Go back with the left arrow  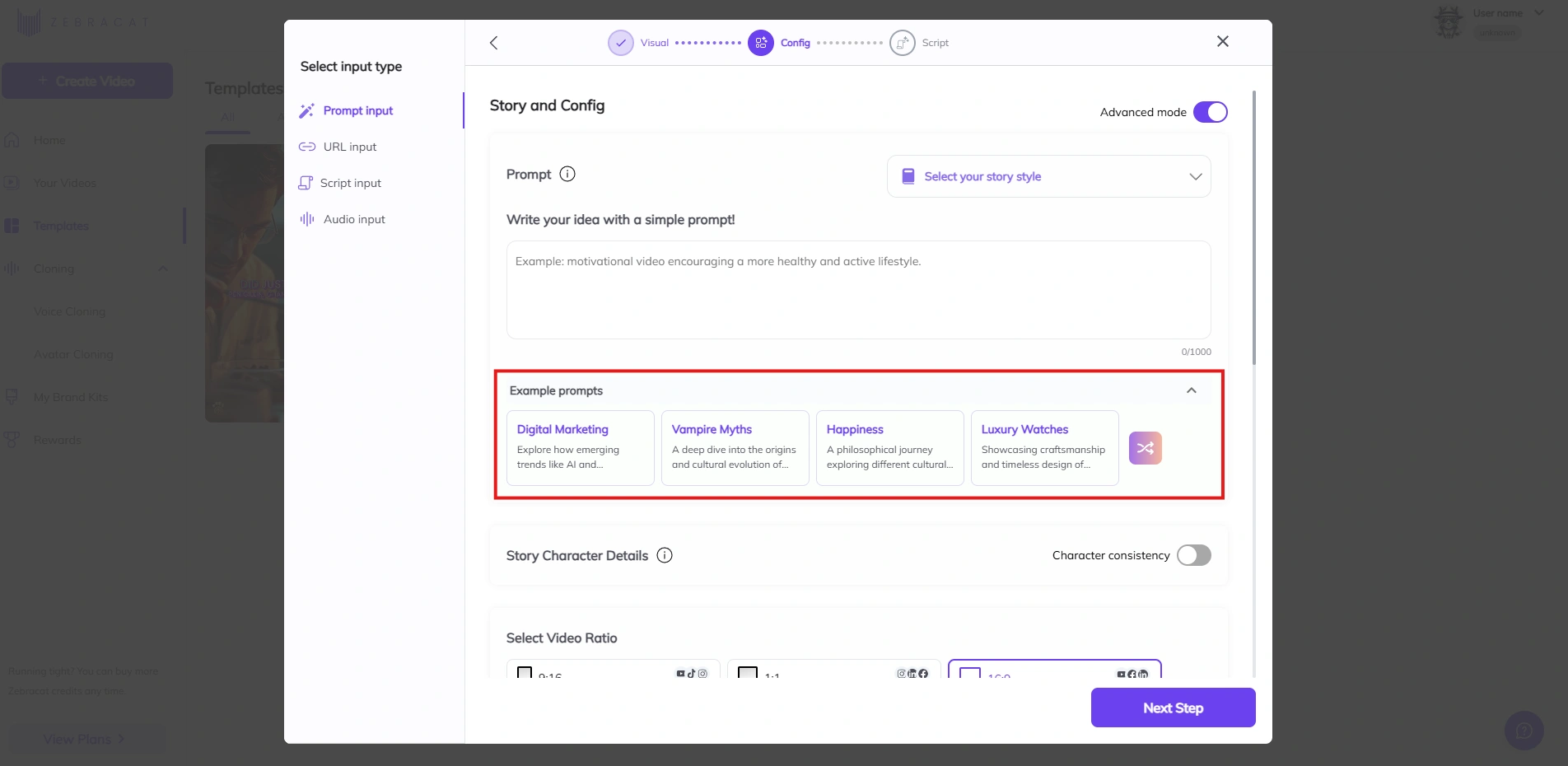coord(493,43)
